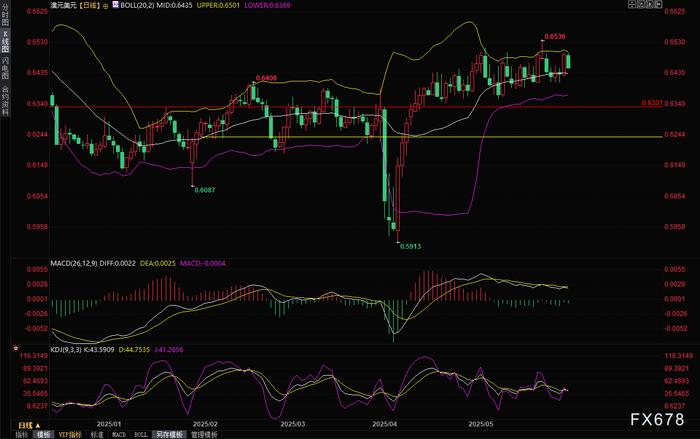
Task: Click the round icon beside 【日线】
Action: point(106,6)
